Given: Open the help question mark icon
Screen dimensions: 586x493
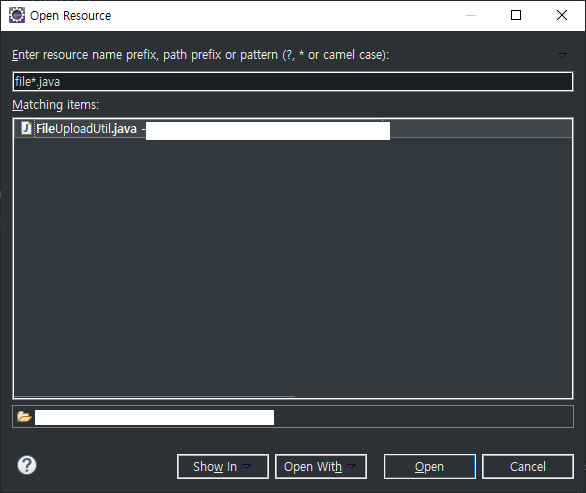Looking at the screenshot, I should 27,465.
